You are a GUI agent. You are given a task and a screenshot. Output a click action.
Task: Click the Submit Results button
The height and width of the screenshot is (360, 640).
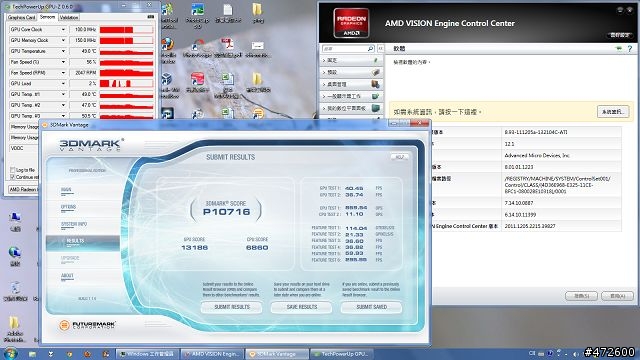tap(232, 307)
